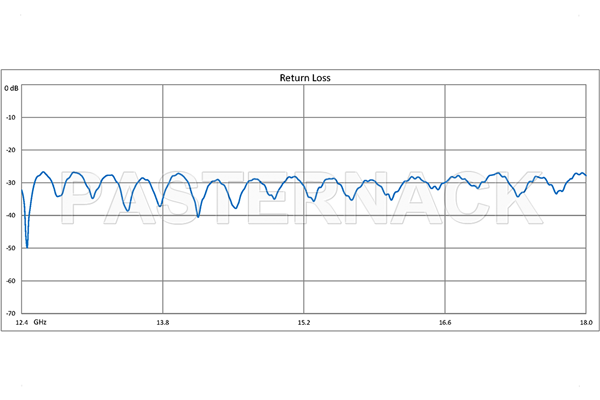
Task: Click where 15.2 gridline crosses the -20 line
Action: point(304,150)
